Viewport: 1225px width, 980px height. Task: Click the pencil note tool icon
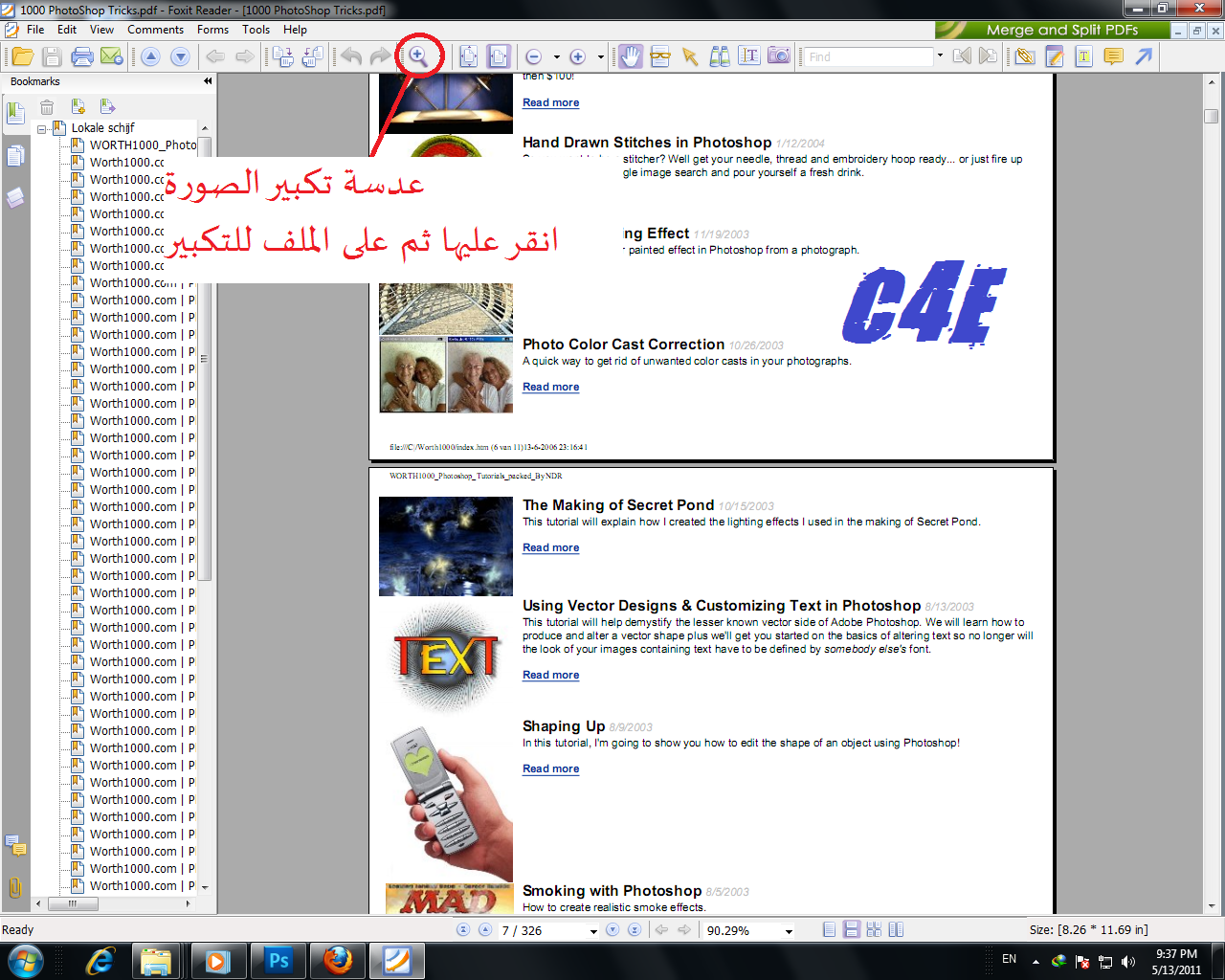[x=1055, y=57]
